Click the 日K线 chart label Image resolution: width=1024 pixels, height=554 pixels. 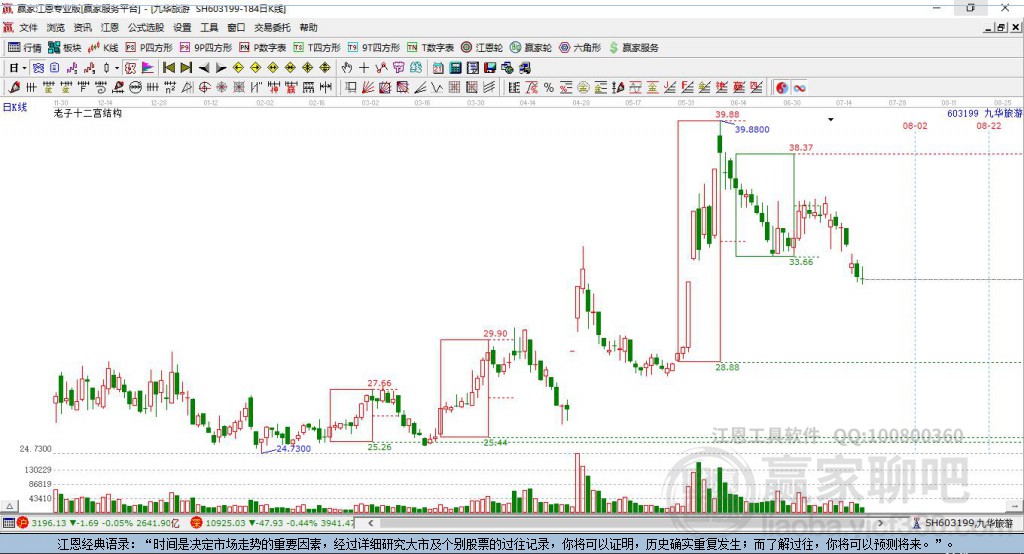click(15, 107)
